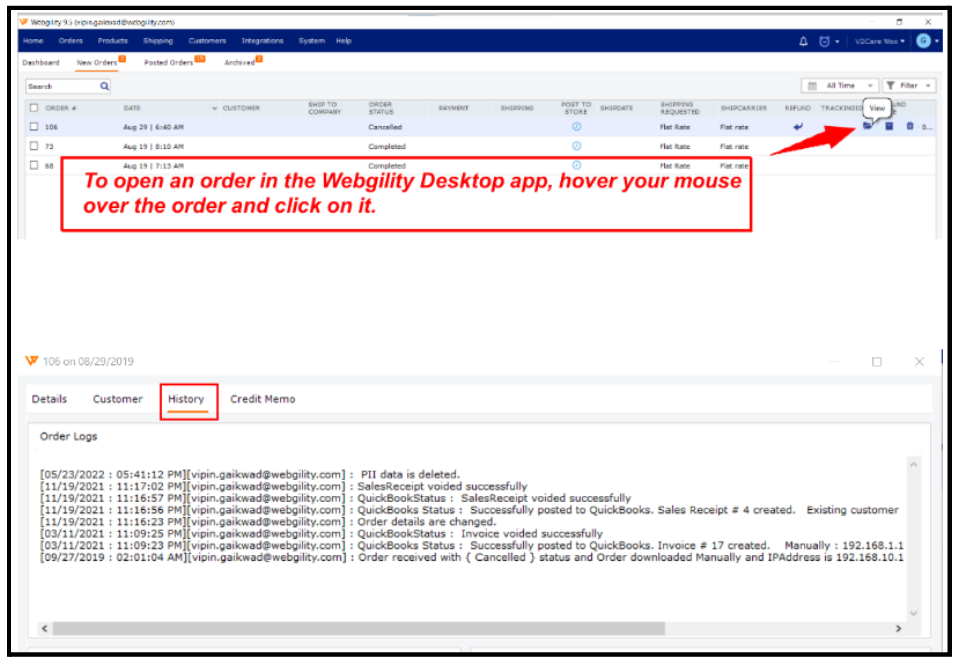Click the Order Status column header

point(381,108)
